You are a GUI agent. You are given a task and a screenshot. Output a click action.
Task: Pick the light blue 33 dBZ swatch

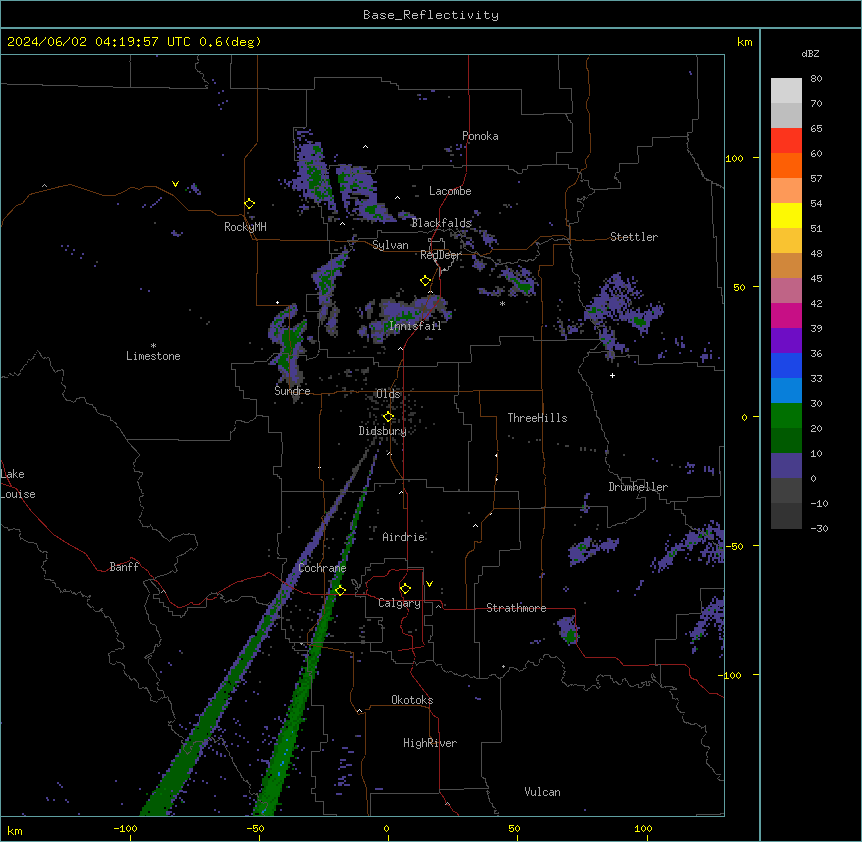coord(786,391)
